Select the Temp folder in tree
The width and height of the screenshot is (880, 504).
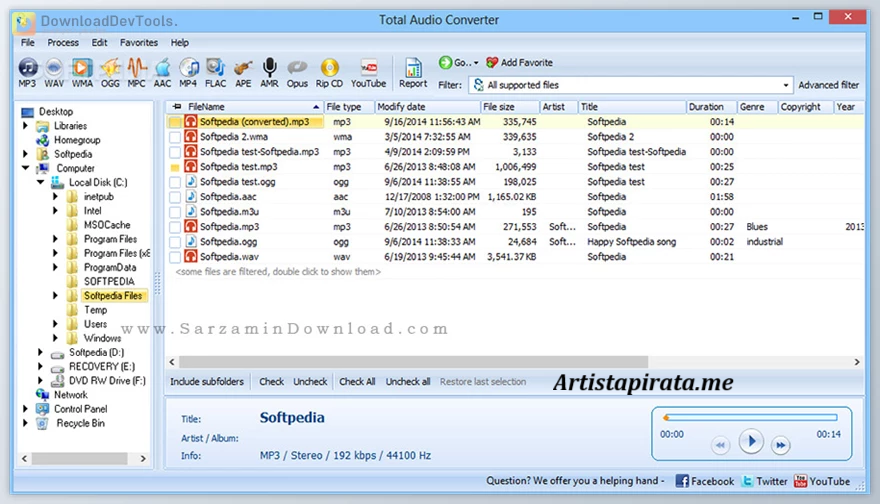tap(95, 310)
